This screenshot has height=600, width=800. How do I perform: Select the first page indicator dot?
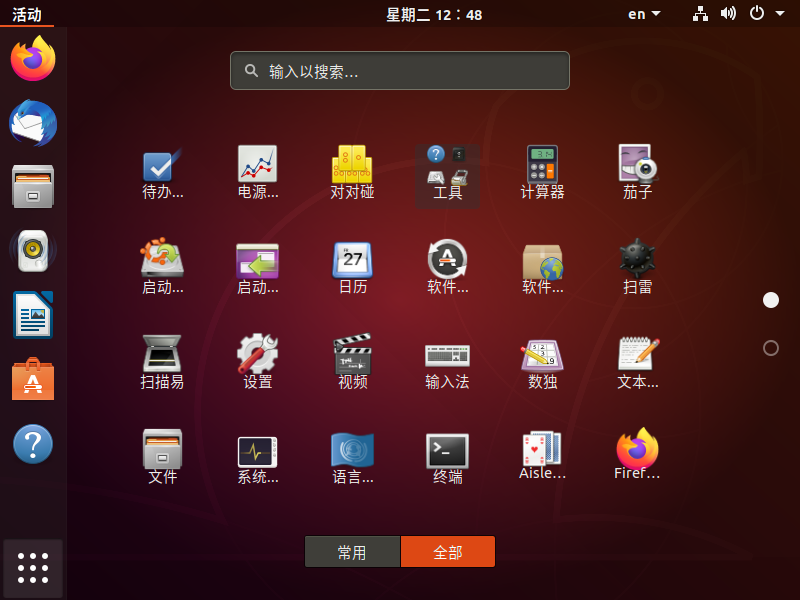770,299
